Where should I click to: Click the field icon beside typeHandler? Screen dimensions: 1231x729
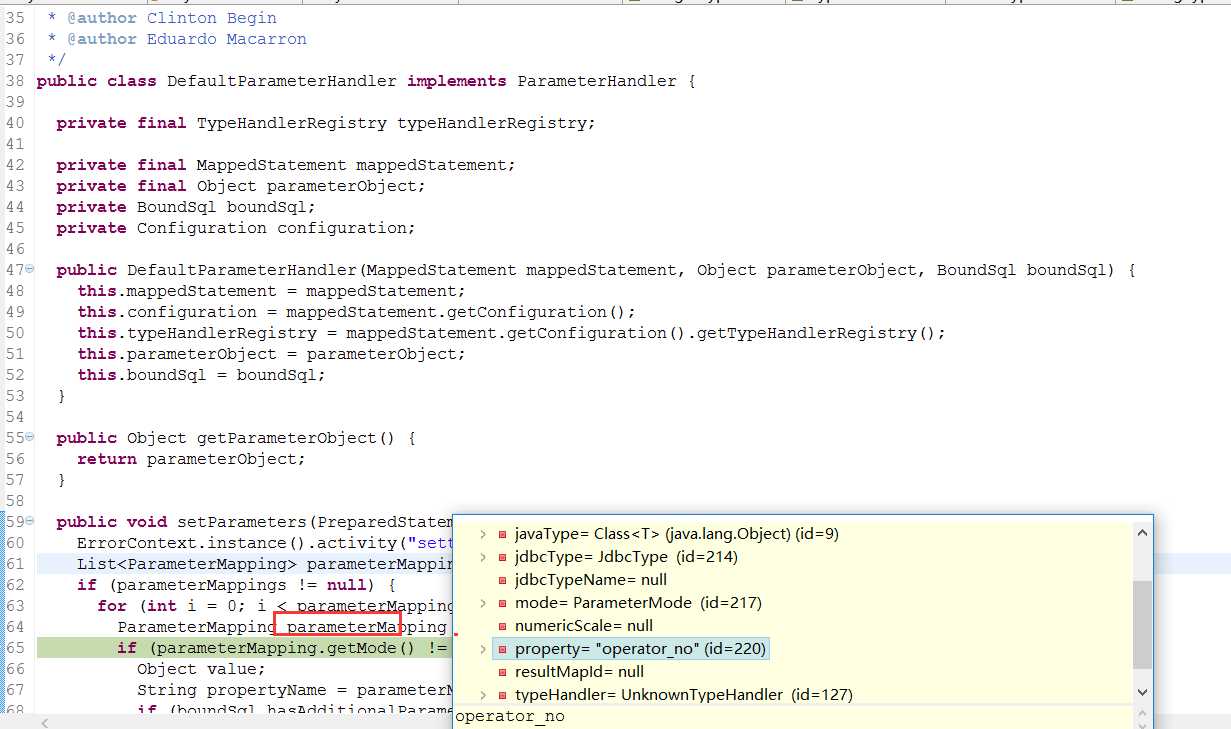click(x=503, y=695)
